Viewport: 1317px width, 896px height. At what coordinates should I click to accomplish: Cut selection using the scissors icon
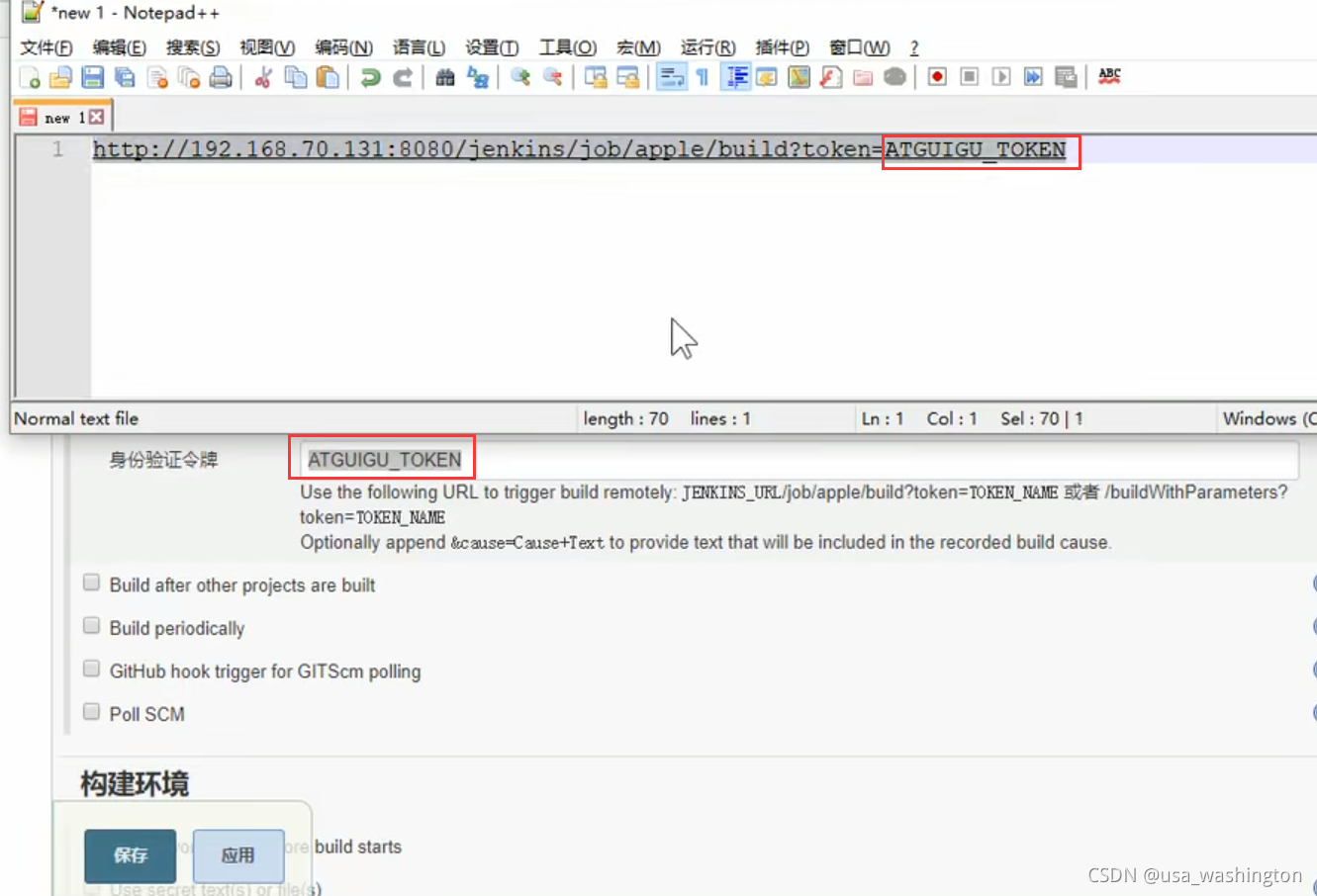[263, 77]
